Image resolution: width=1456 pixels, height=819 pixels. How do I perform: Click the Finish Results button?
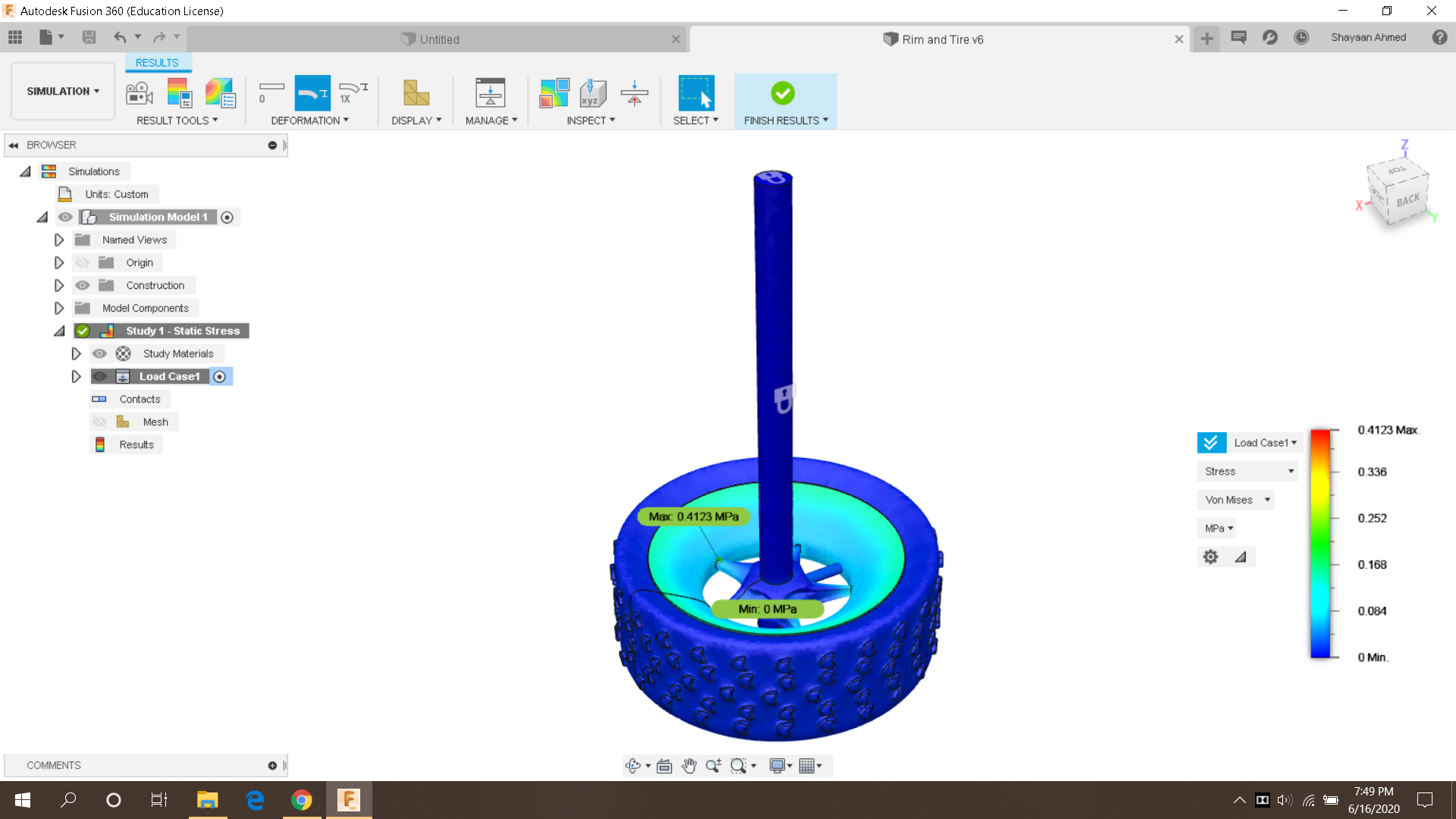[x=783, y=93]
